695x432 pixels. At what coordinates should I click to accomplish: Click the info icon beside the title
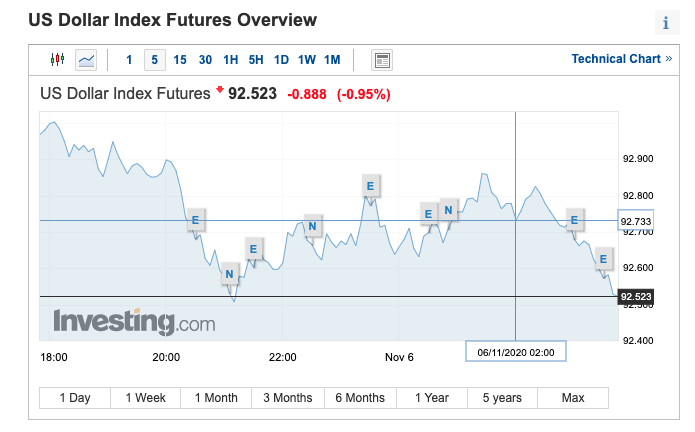click(x=665, y=23)
